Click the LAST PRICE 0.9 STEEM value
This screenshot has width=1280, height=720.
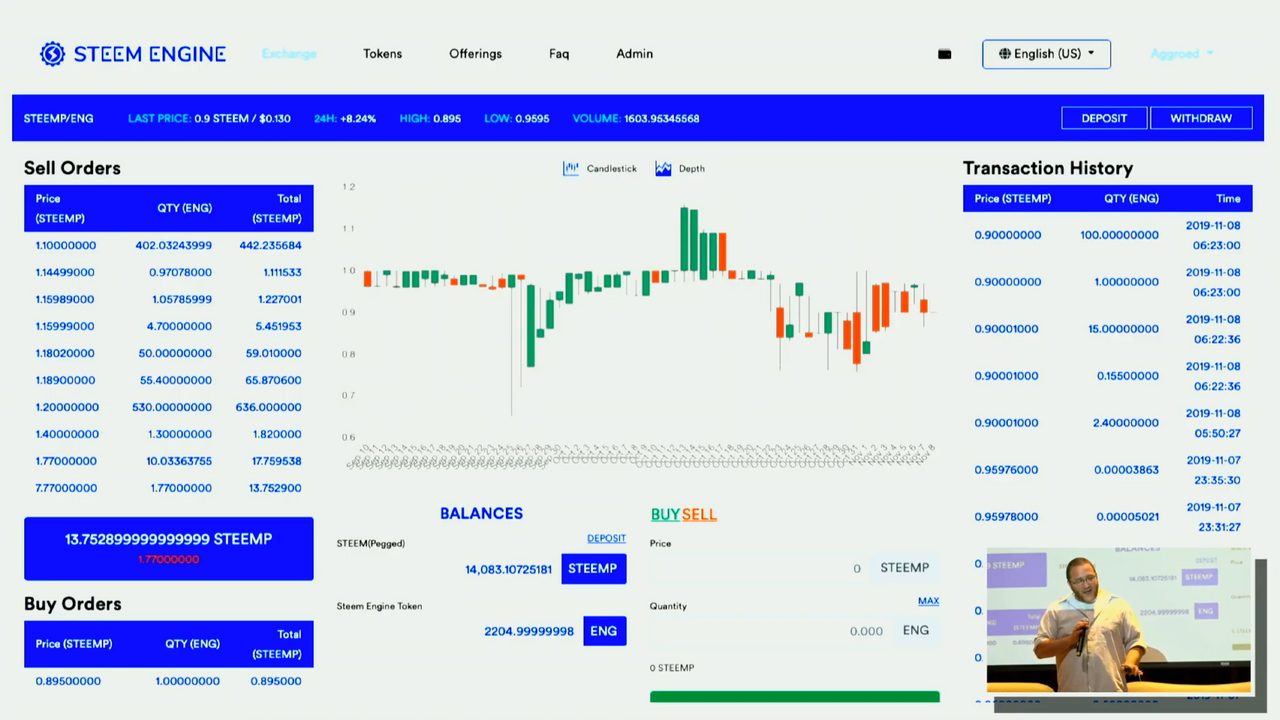point(209,118)
